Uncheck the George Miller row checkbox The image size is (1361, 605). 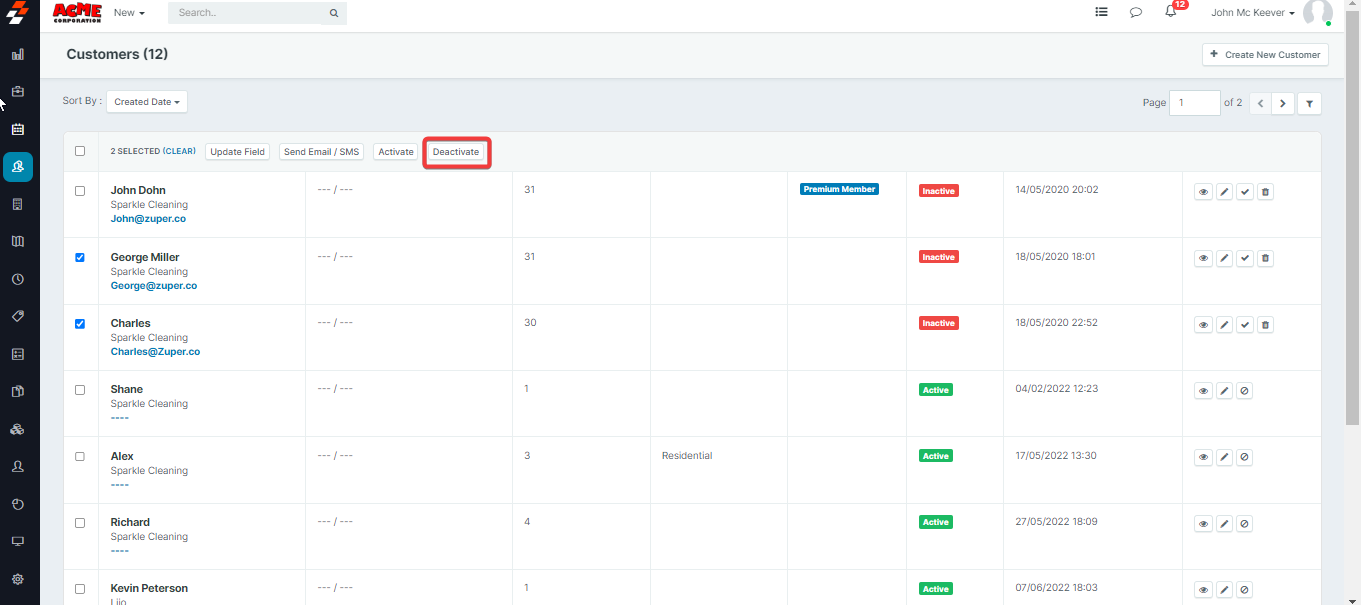tap(80, 257)
